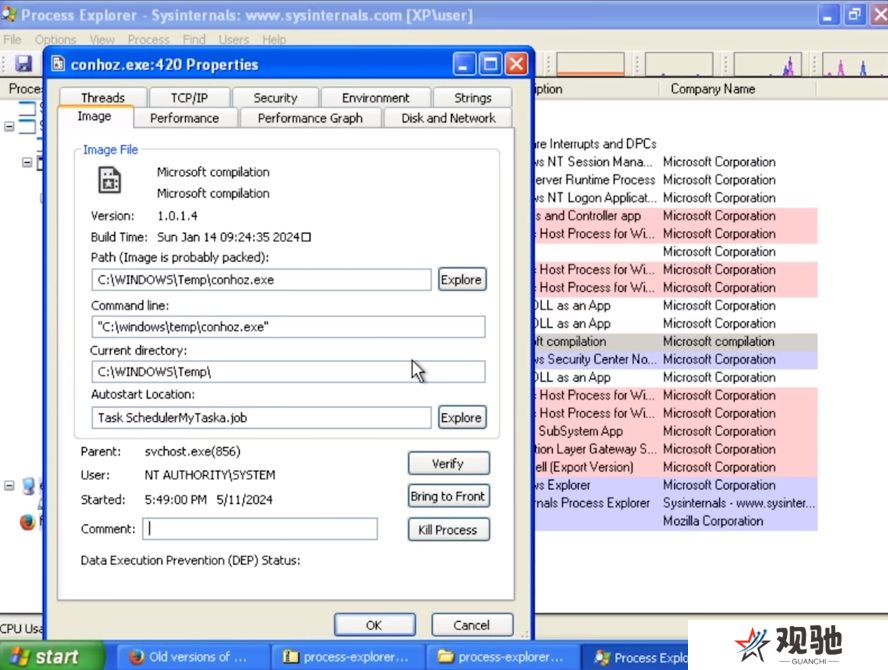Click the CPU usage graph in toolbar
The image size is (888, 670).
tap(591, 64)
